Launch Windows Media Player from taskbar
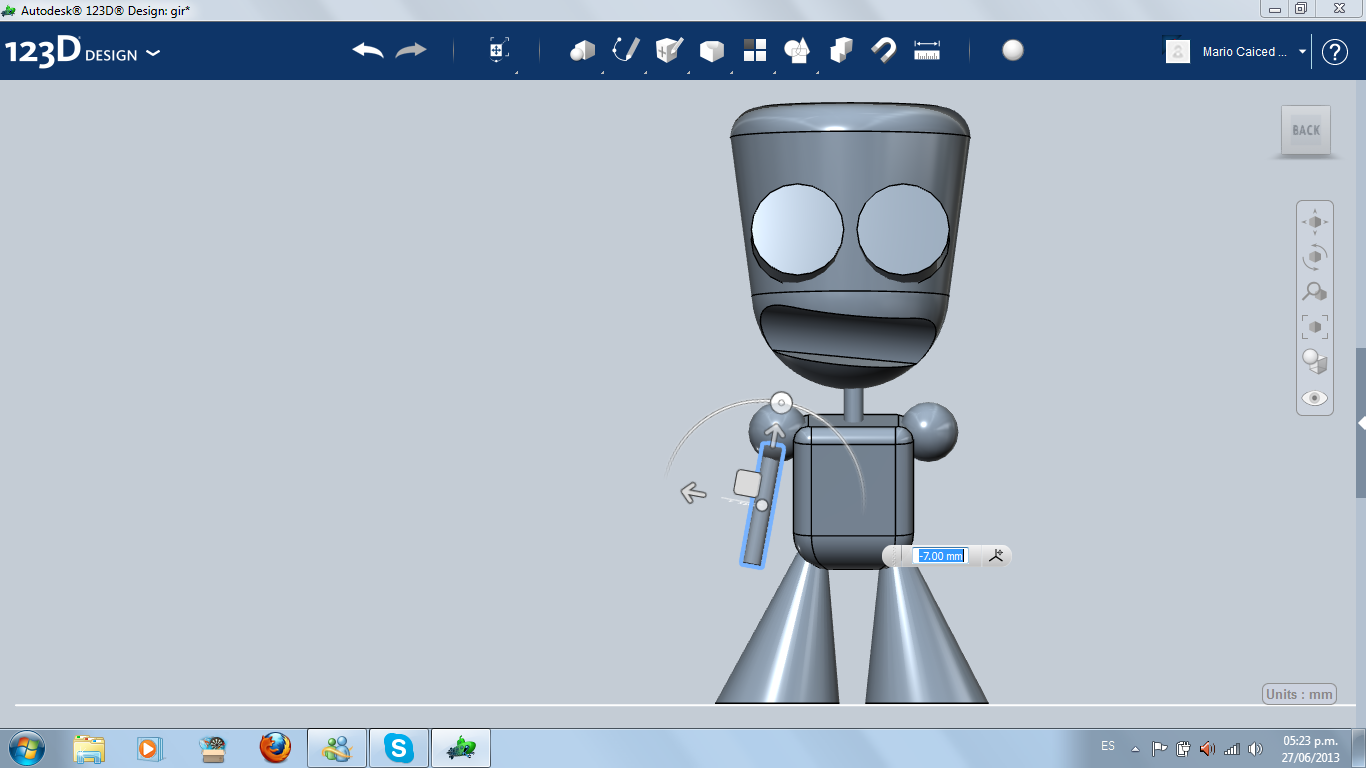 [x=150, y=748]
